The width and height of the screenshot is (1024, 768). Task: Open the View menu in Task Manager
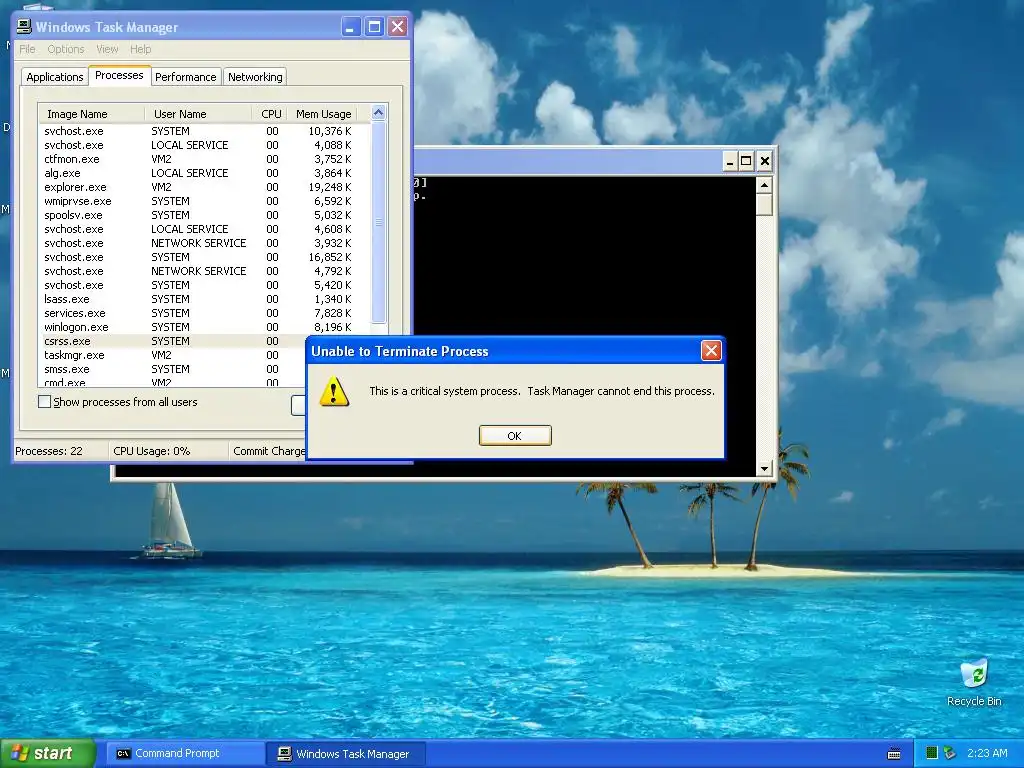[107, 49]
